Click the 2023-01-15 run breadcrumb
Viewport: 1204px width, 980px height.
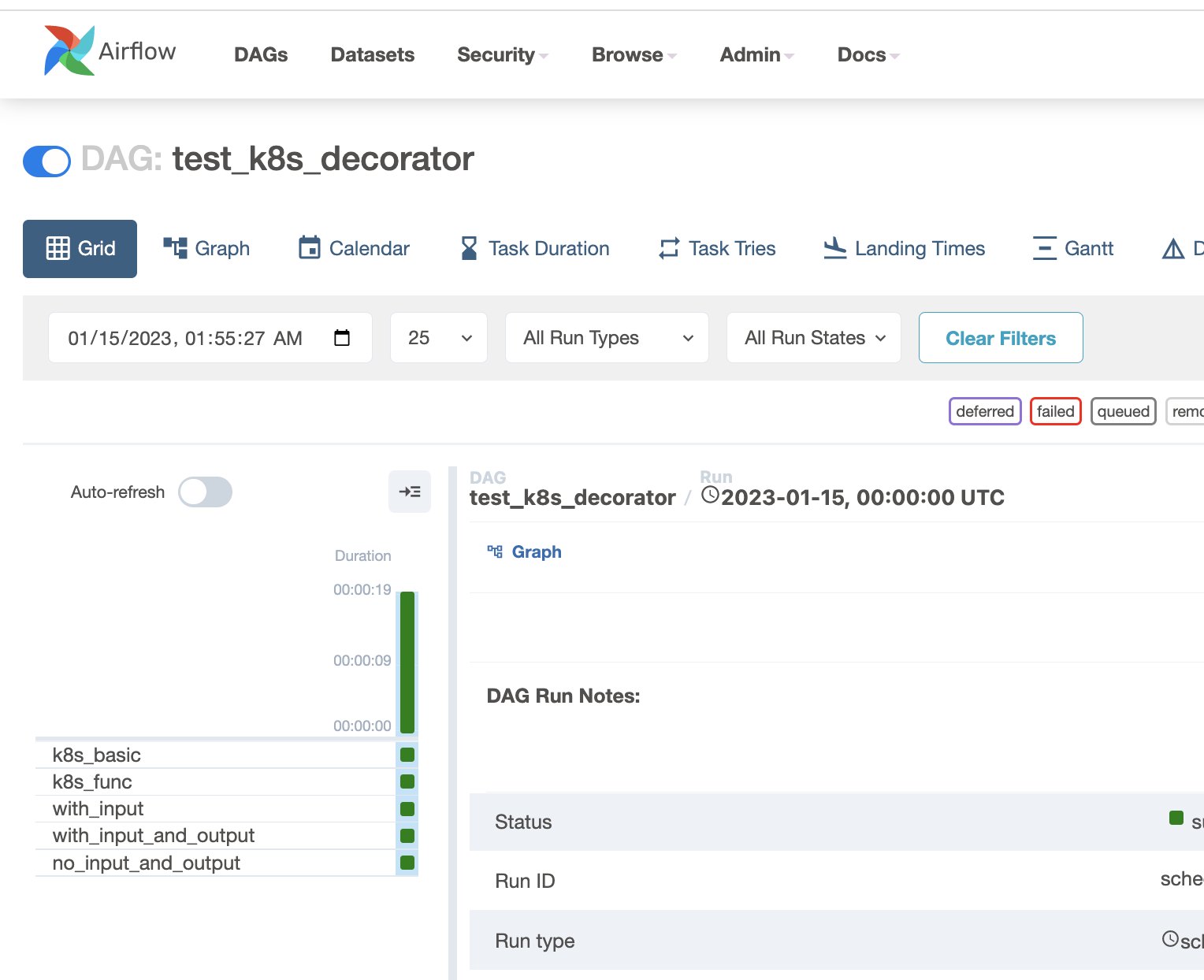[853, 498]
